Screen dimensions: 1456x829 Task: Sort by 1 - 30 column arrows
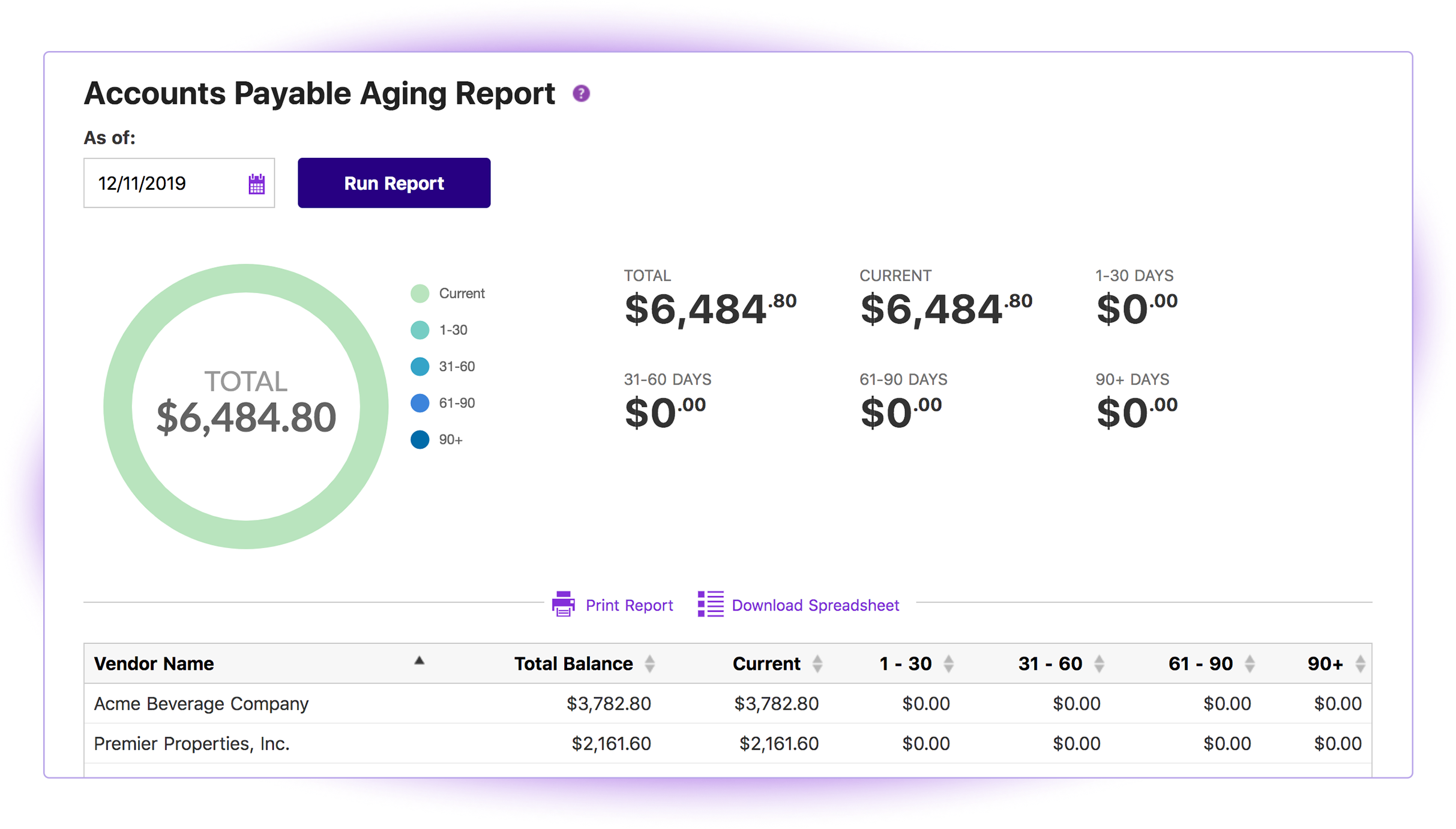click(x=948, y=664)
